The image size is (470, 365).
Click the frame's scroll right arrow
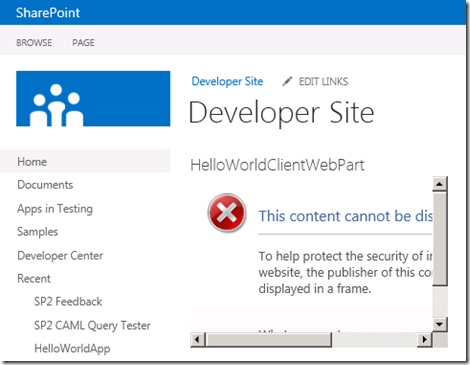(425, 340)
